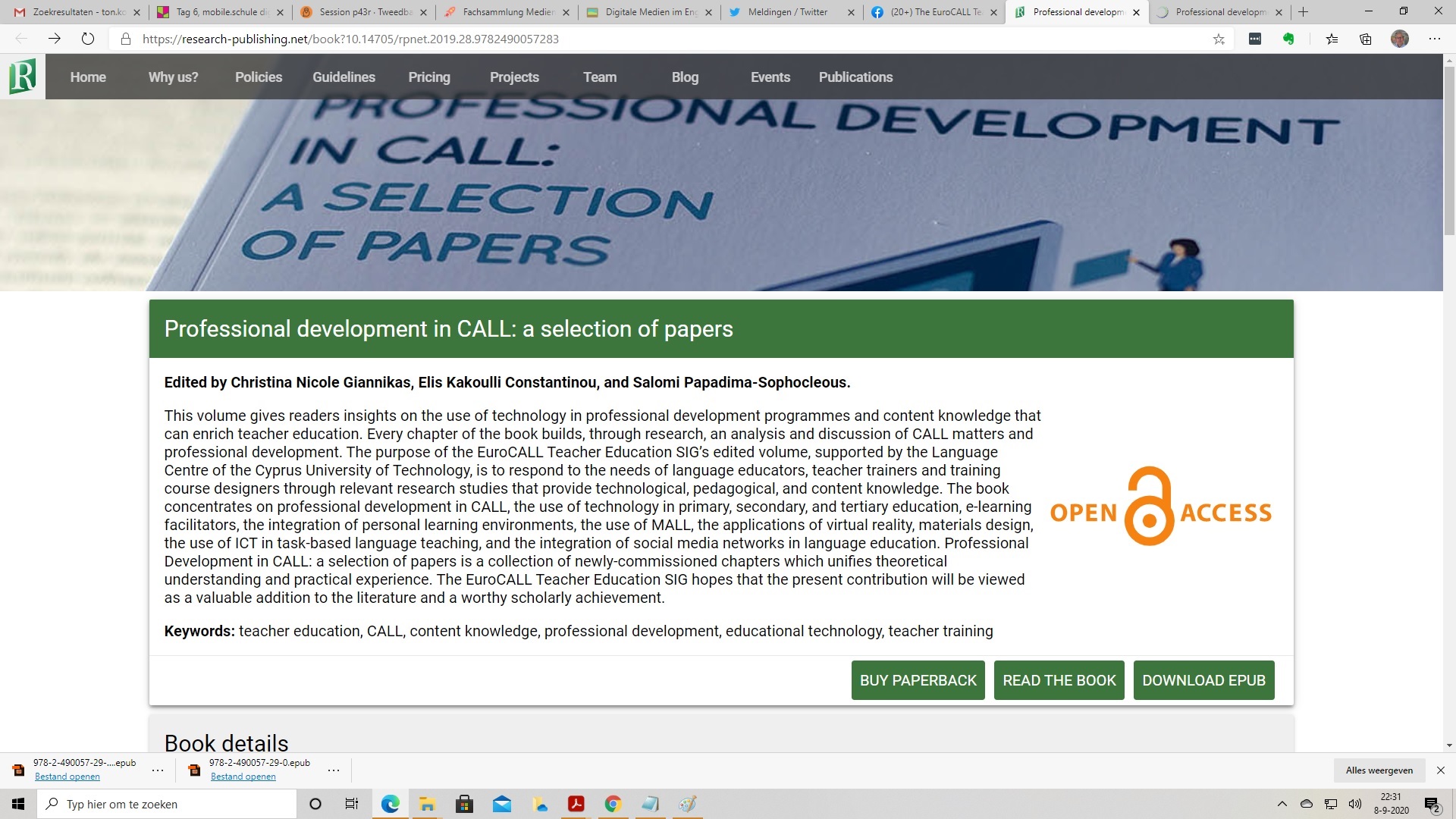Reload the page with refresh icon
The height and width of the screenshot is (819, 1456).
tap(88, 39)
